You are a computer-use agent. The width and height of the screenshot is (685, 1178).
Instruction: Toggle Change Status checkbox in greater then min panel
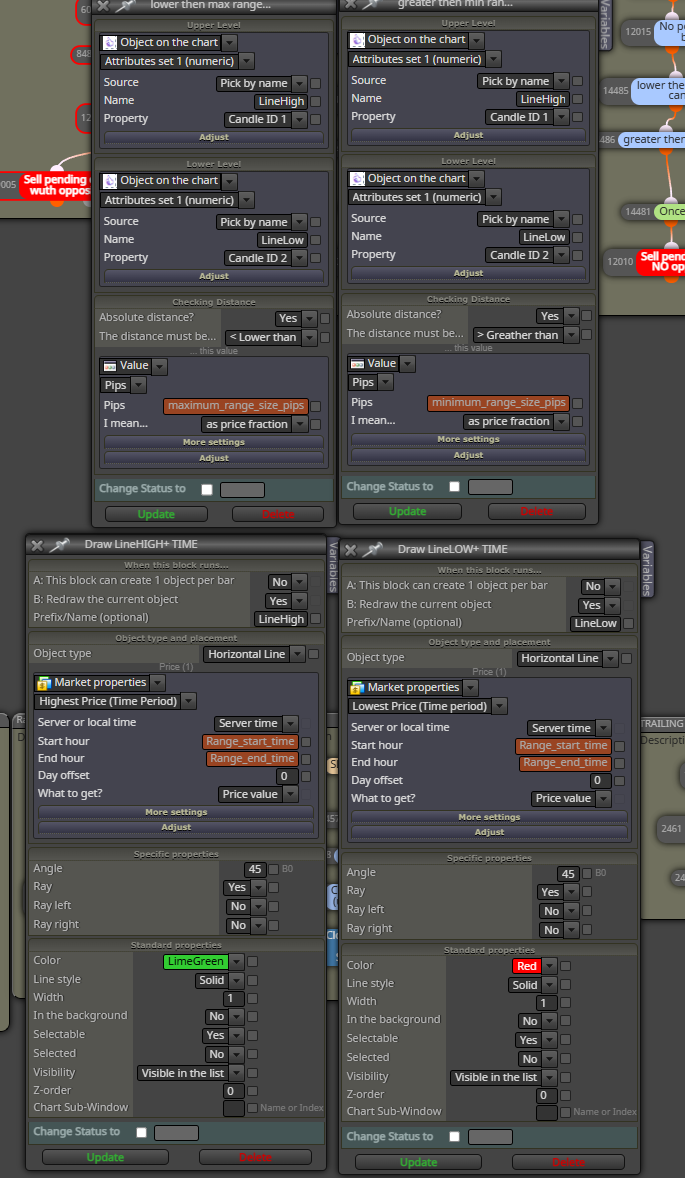(x=454, y=487)
